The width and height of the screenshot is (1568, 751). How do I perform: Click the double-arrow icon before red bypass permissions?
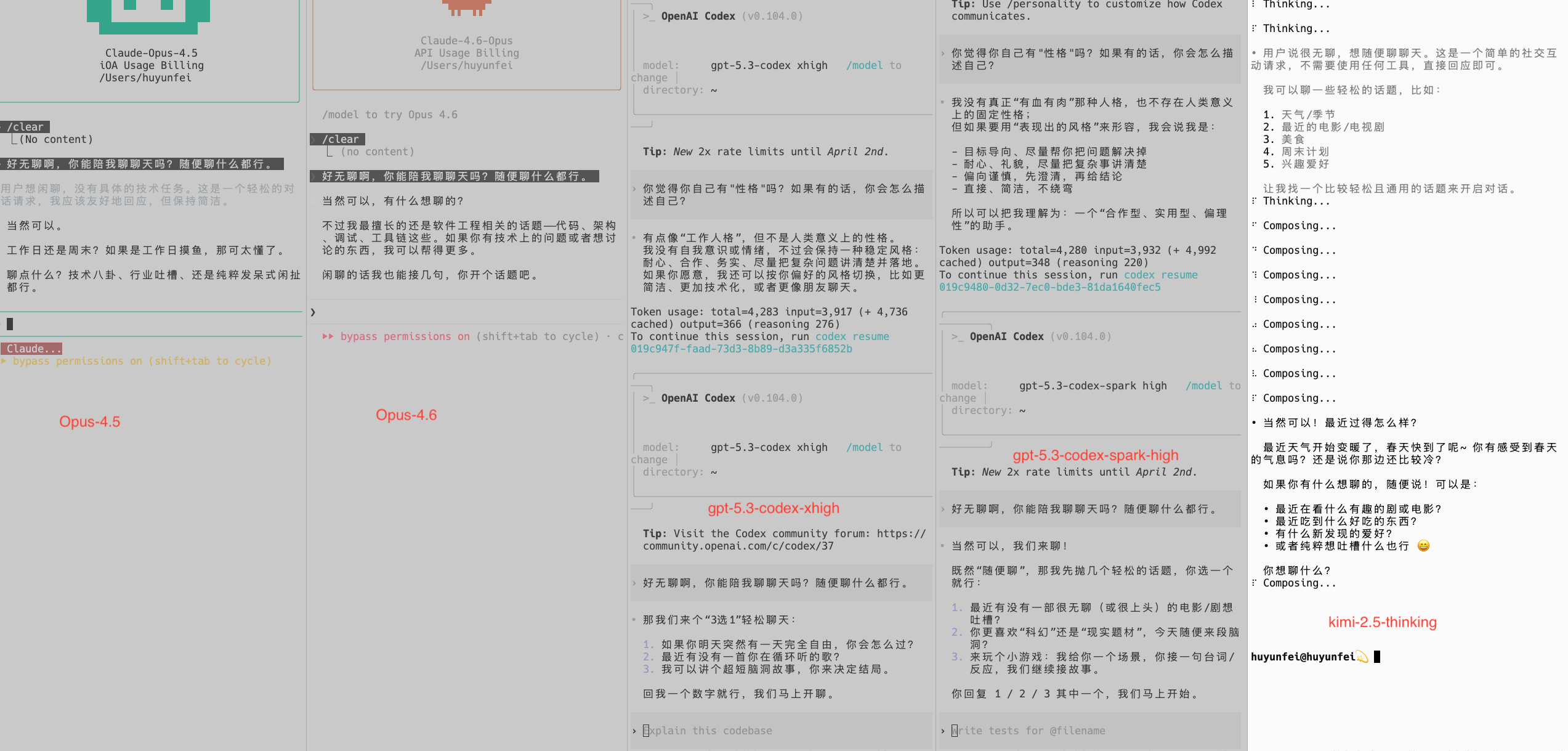pos(328,336)
